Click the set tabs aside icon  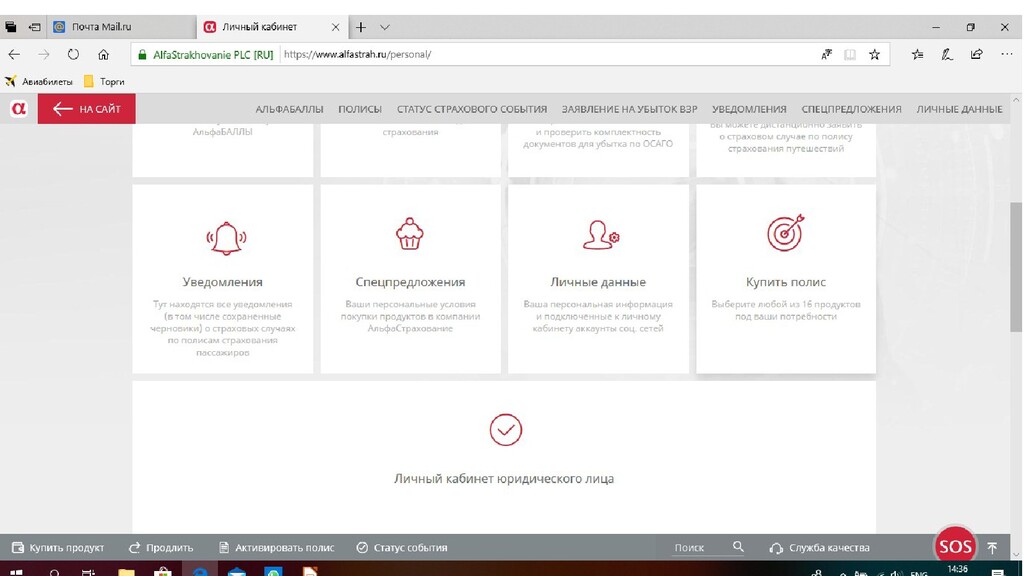tap(34, 27)
